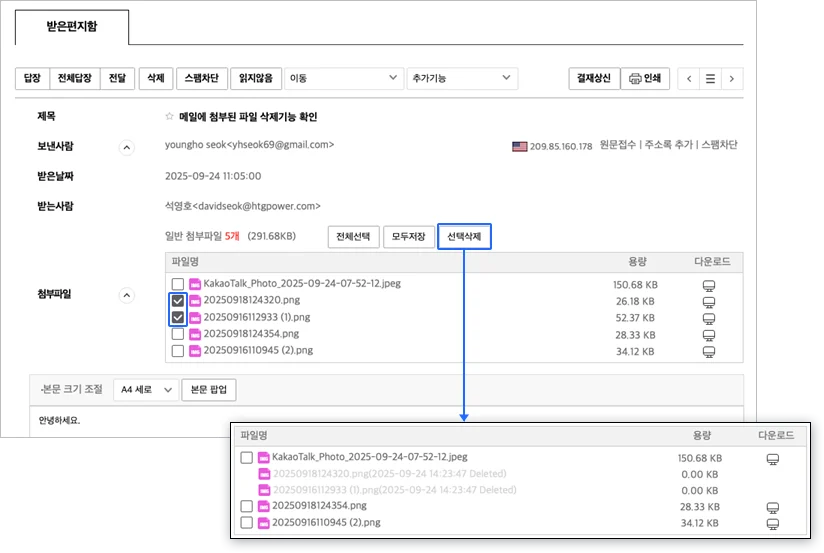Uncheck the 20250918124320.png checkbox

(x=177, y=301)
